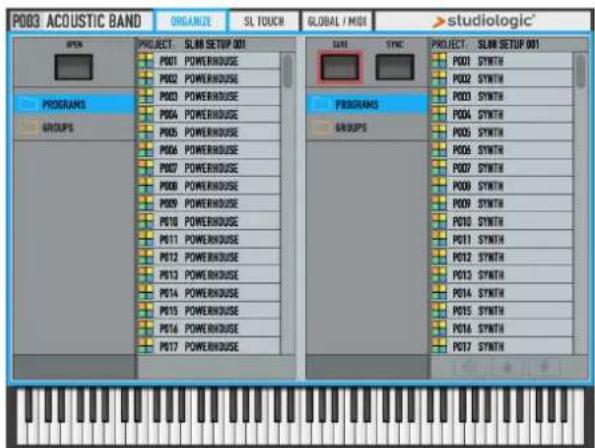This screenshot has height=448, width=595.
Task: Click the P001 POWERHOUSE program icon
Action: coord(146,61)
